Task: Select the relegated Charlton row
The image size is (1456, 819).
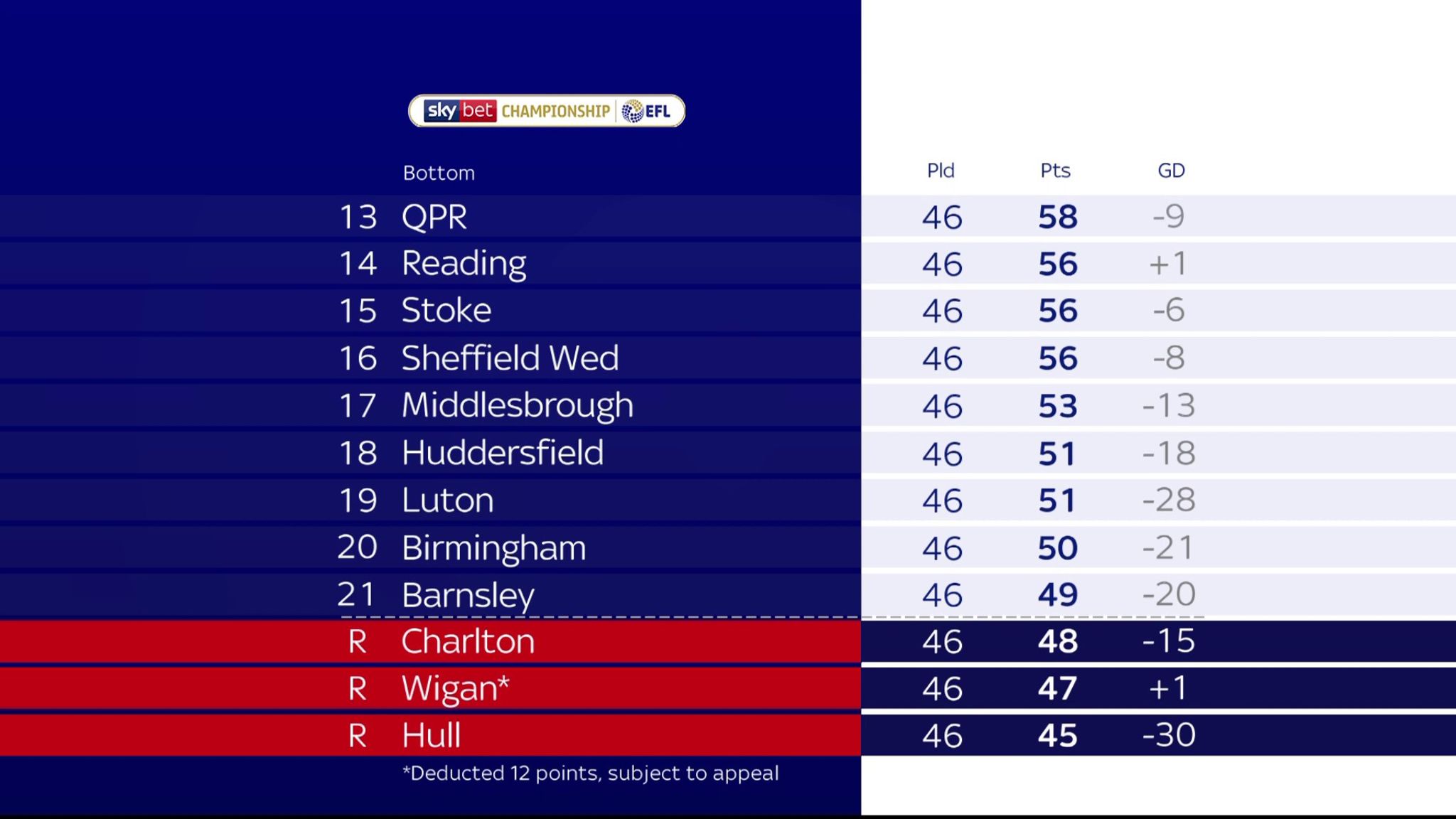Action: coord(728,641)
